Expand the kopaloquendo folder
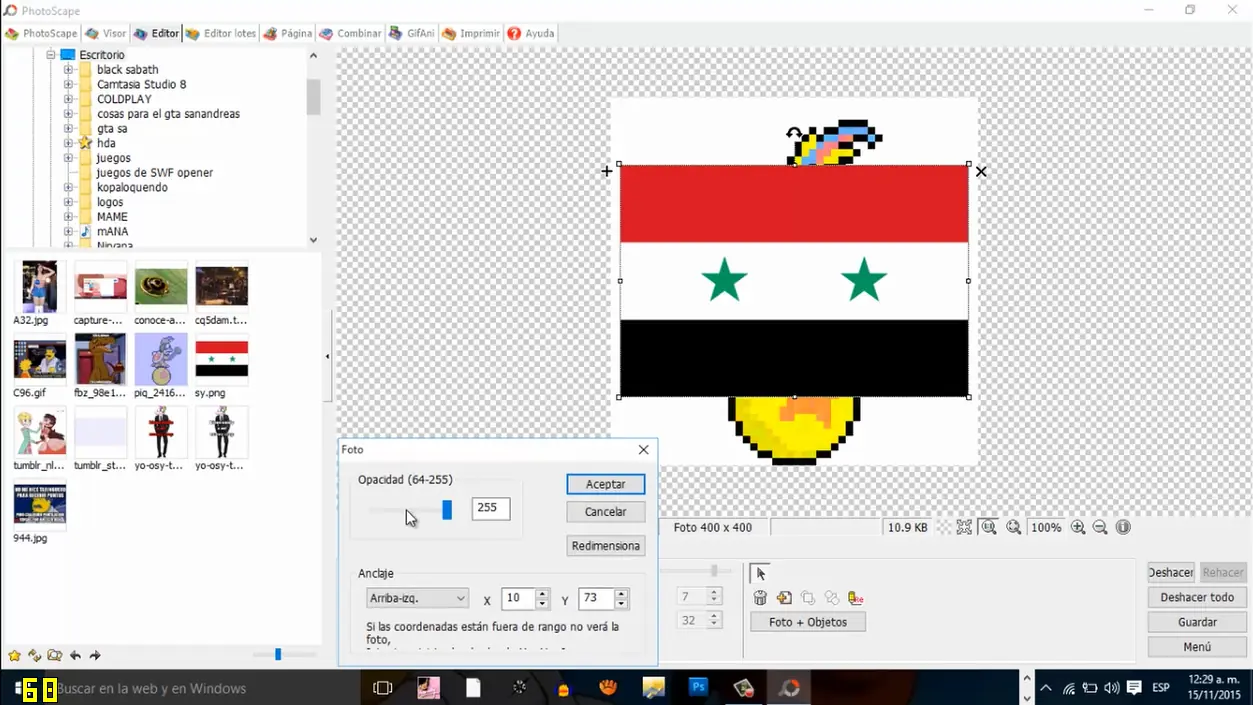This screenshot has height=705, width=1253. pos(68,187)
